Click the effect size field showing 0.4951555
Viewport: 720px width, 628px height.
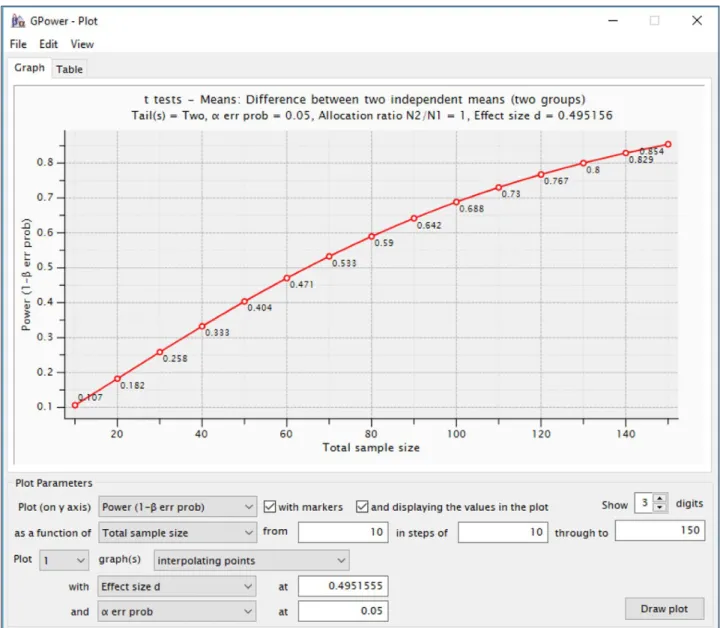click(x=343, y=586)
